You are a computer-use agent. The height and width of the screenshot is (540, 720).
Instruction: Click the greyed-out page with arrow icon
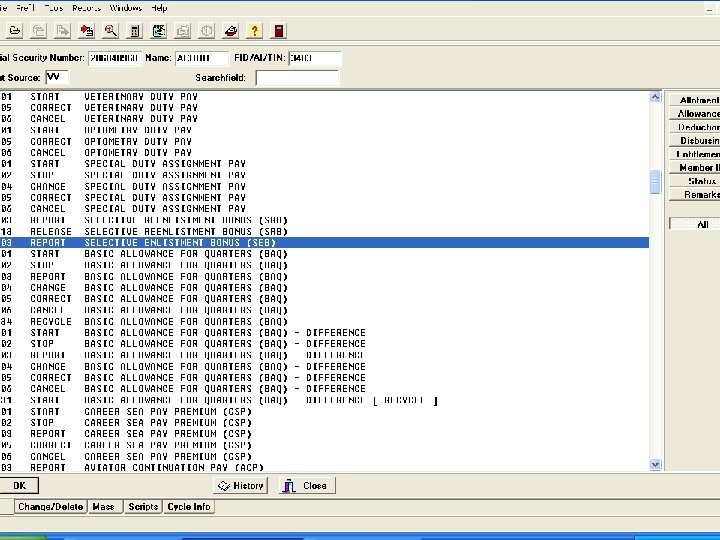pos(62,31)
